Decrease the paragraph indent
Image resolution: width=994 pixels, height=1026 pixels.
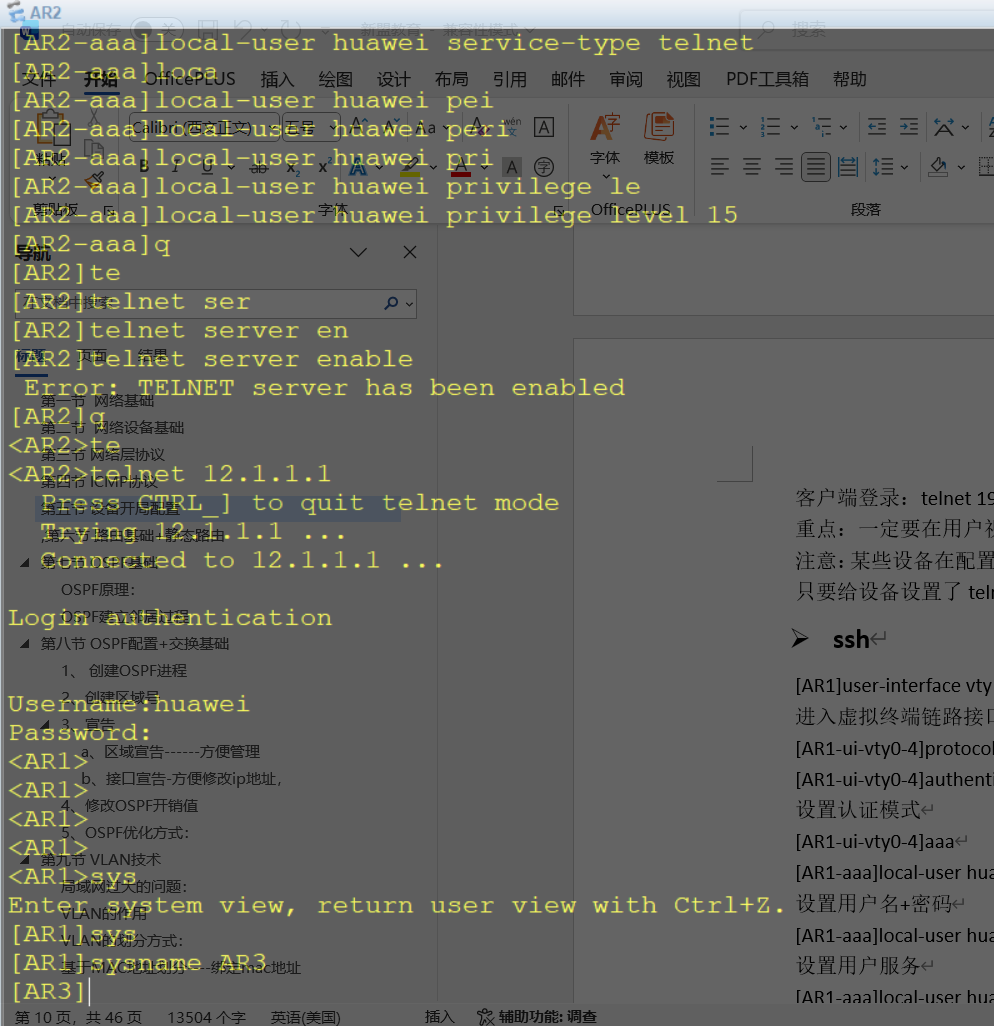pyautogui.click(x=877, y=127)
